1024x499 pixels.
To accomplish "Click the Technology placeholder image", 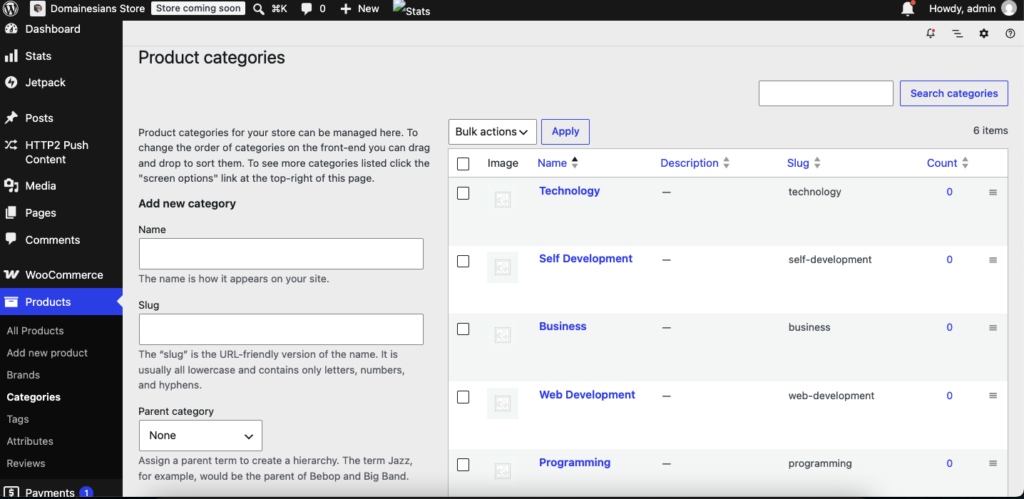I will [x=502, y=199].
